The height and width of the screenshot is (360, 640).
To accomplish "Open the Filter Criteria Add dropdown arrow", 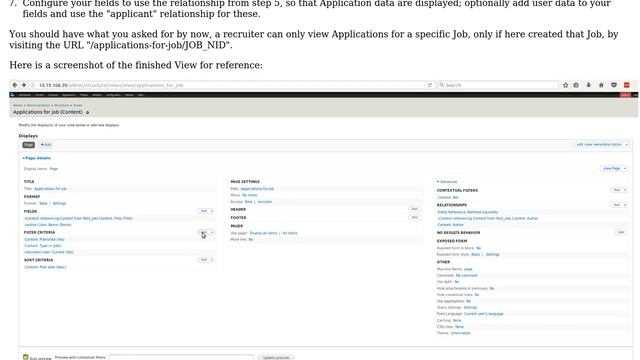I will click(x=212, y=232).
